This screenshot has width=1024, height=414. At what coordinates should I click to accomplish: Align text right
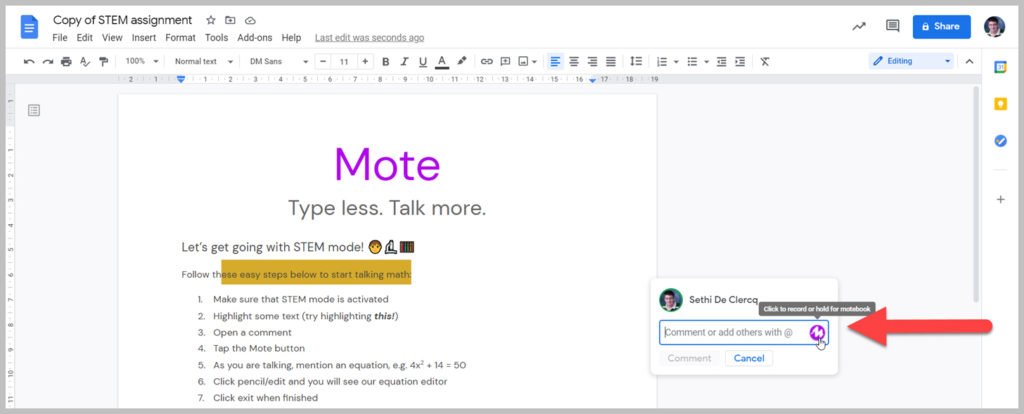pyautogui.click(x=592, y=61)
